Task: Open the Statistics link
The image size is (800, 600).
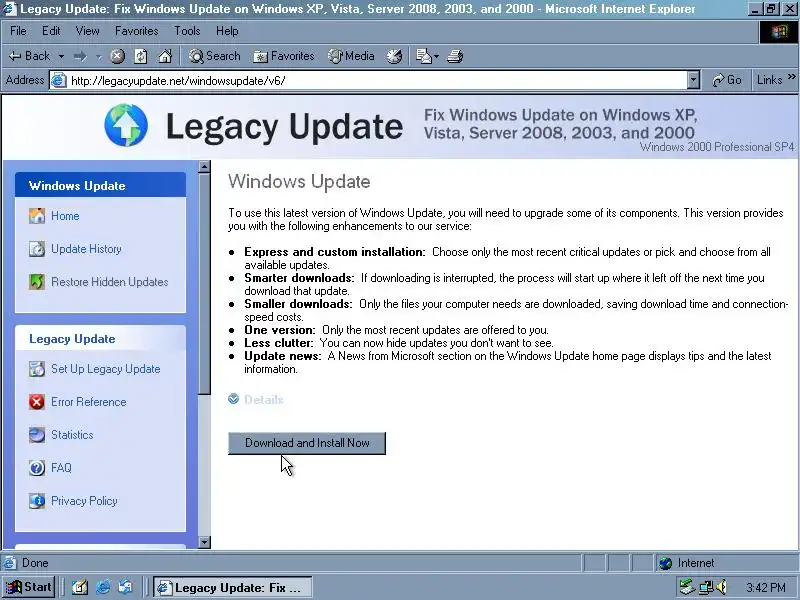Action: point(72,435)
